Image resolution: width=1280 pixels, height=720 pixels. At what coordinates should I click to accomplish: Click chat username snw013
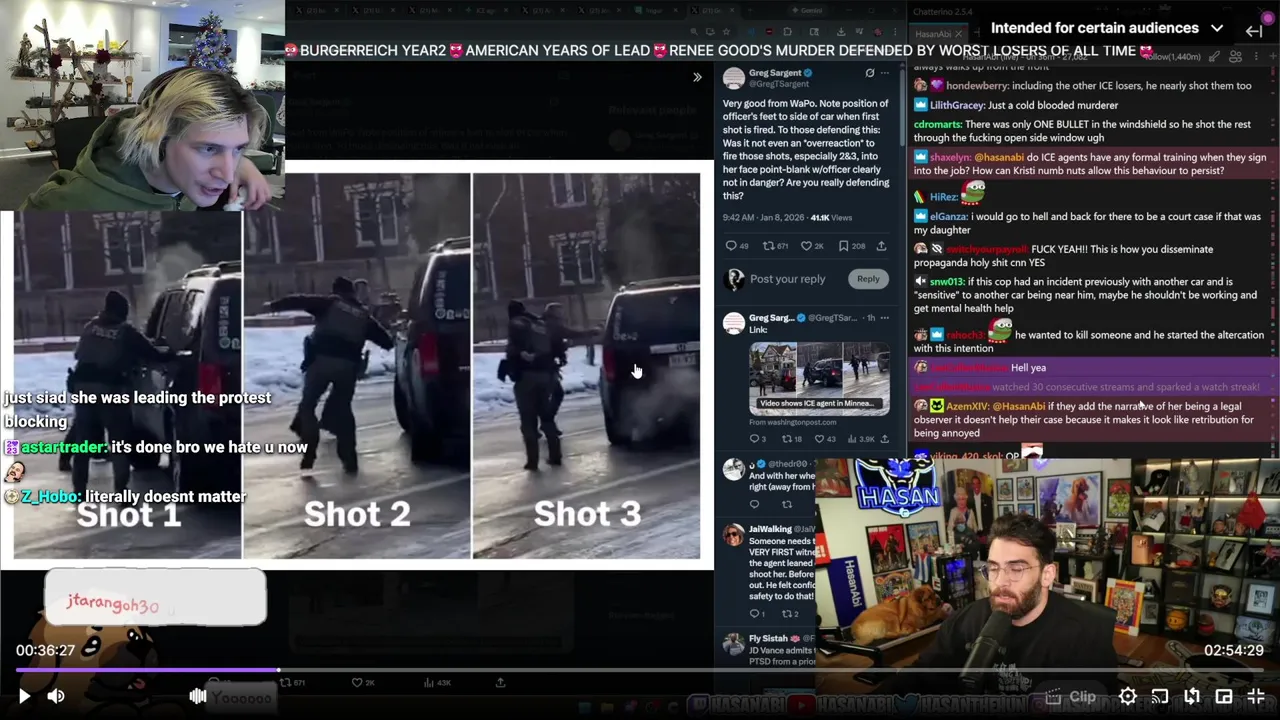tap(948, 282)
